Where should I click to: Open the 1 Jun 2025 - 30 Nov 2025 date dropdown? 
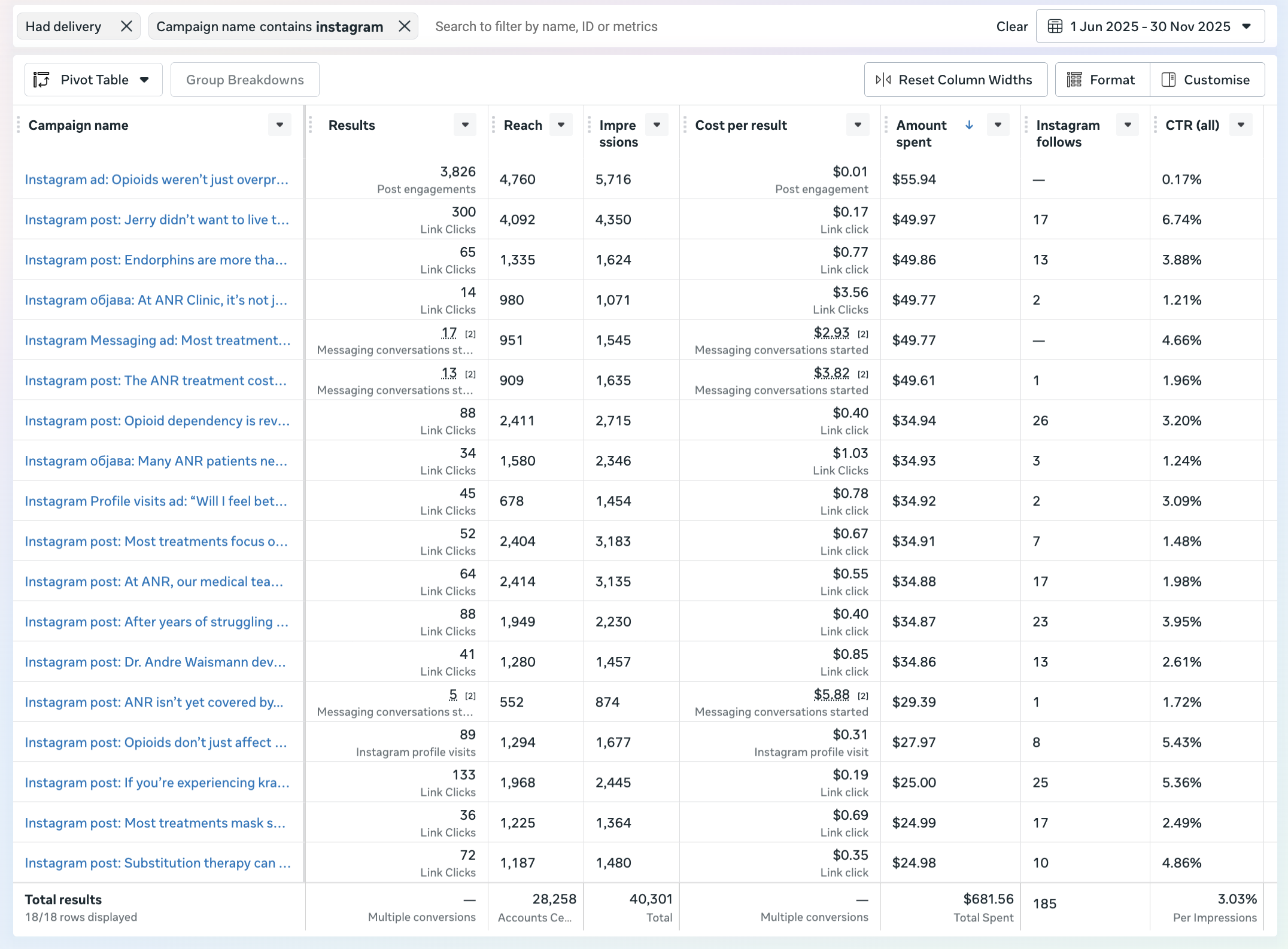click(1247, 26)
